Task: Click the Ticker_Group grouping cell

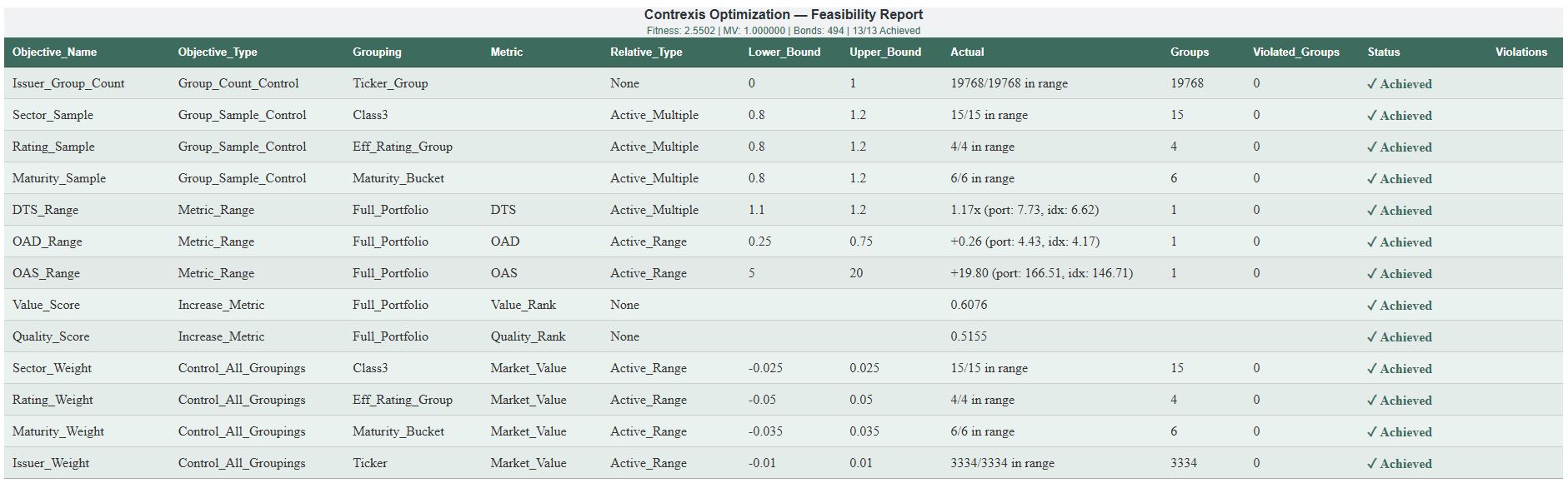Action: (x=390, y=83)
